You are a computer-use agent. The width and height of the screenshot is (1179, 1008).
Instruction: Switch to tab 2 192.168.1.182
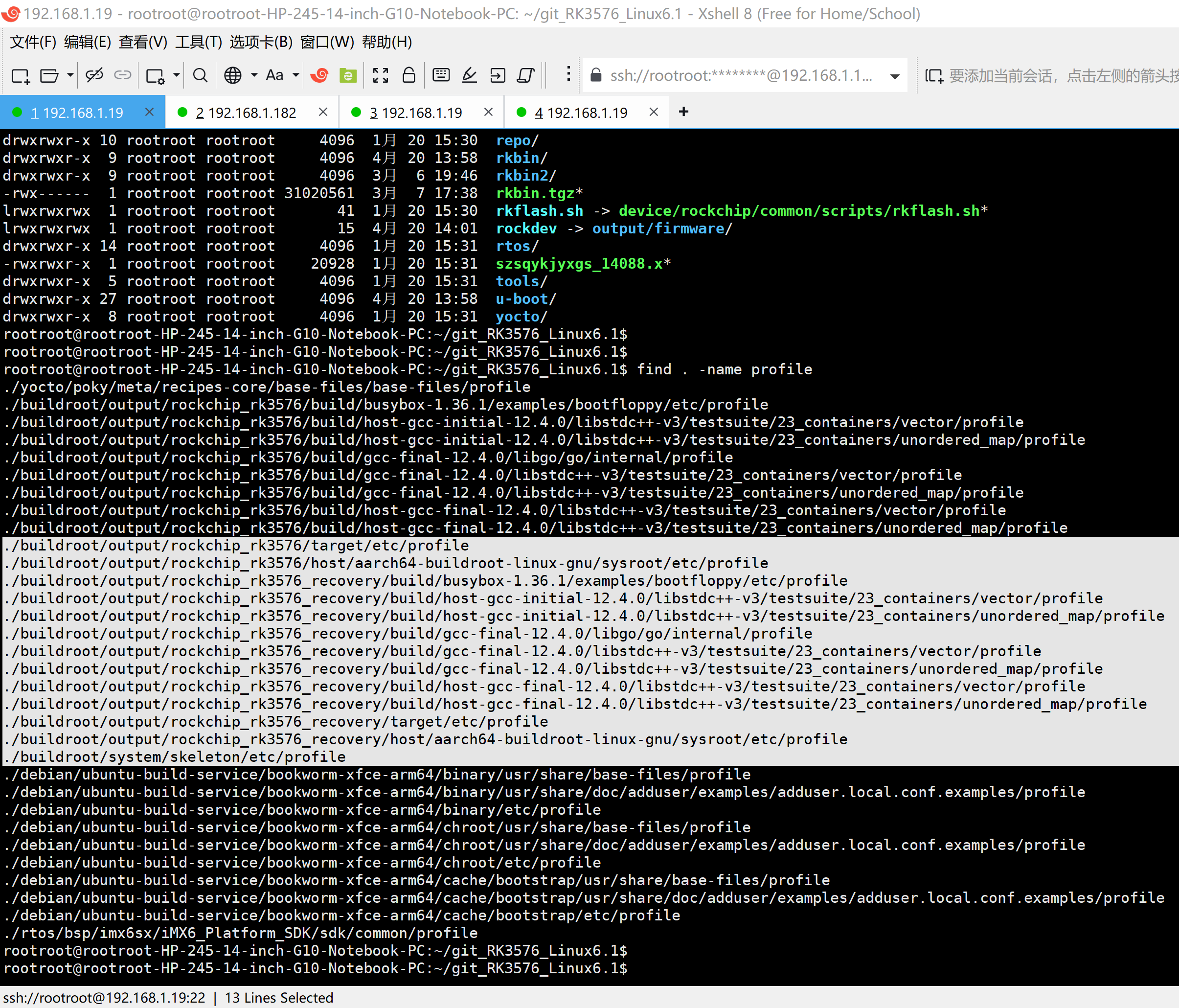pos(246,113)
